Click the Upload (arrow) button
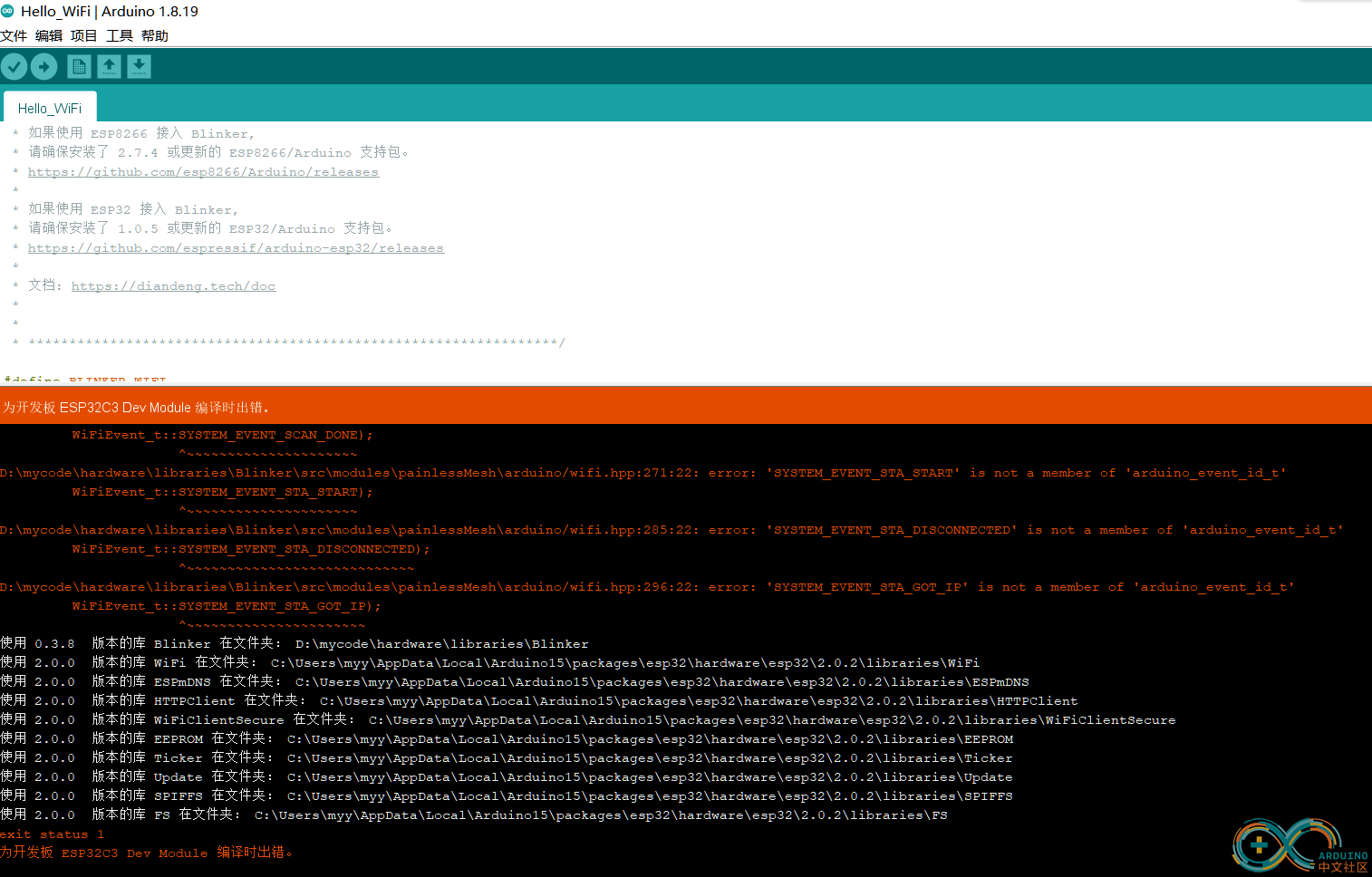 pos(44,66)
